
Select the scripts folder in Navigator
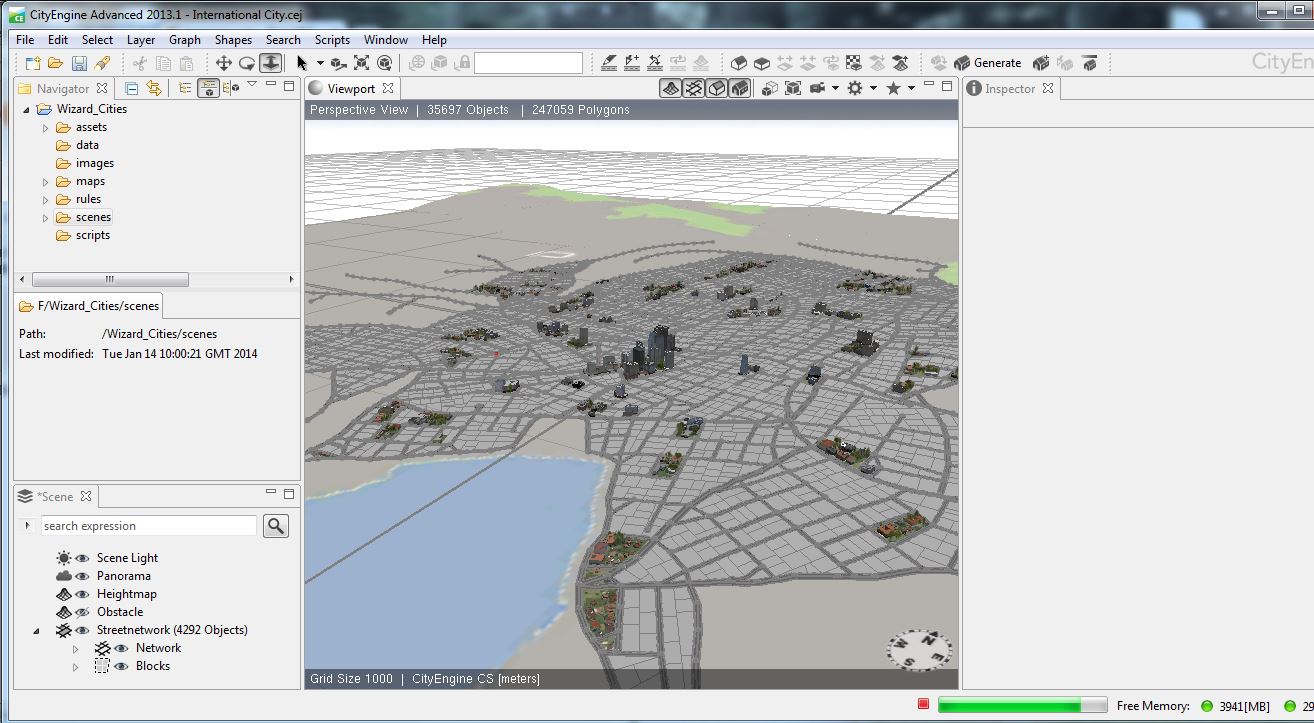pyautogui.click(x=93, y=235)
